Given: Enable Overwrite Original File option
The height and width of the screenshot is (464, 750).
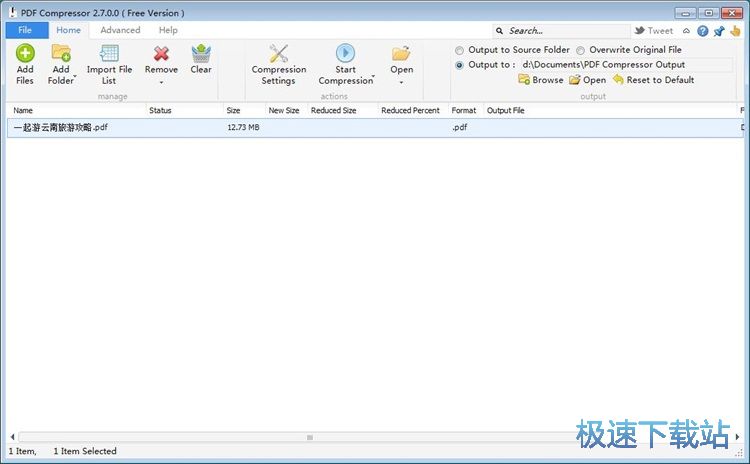Looking at the screenshot, I should tap(580, 50).
